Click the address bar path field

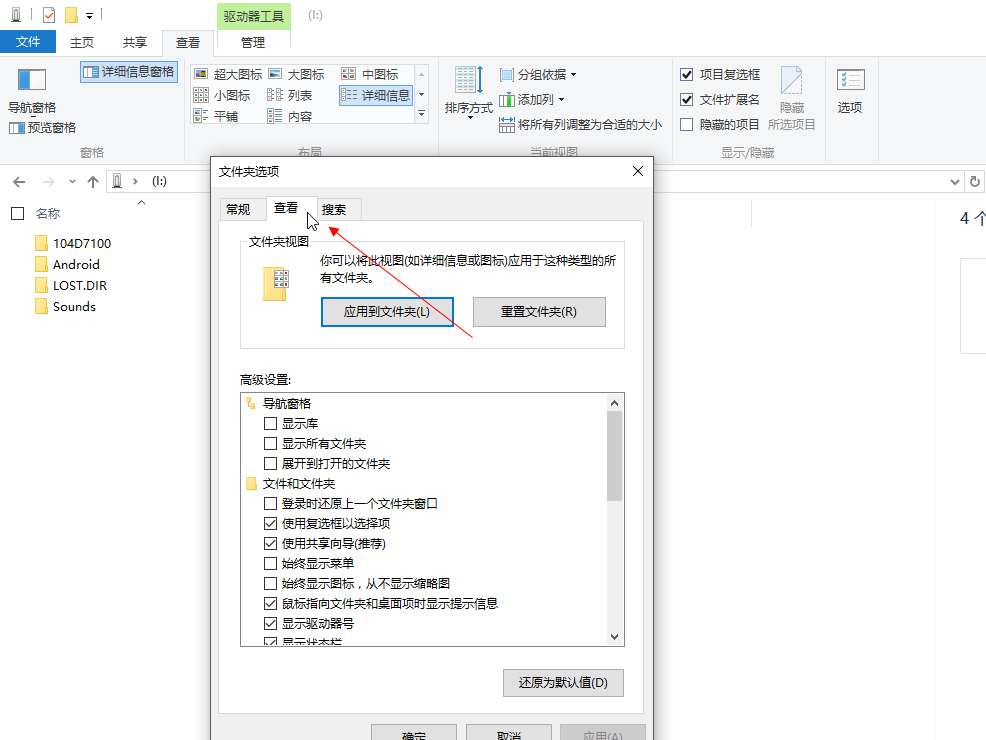click(533, 181)
